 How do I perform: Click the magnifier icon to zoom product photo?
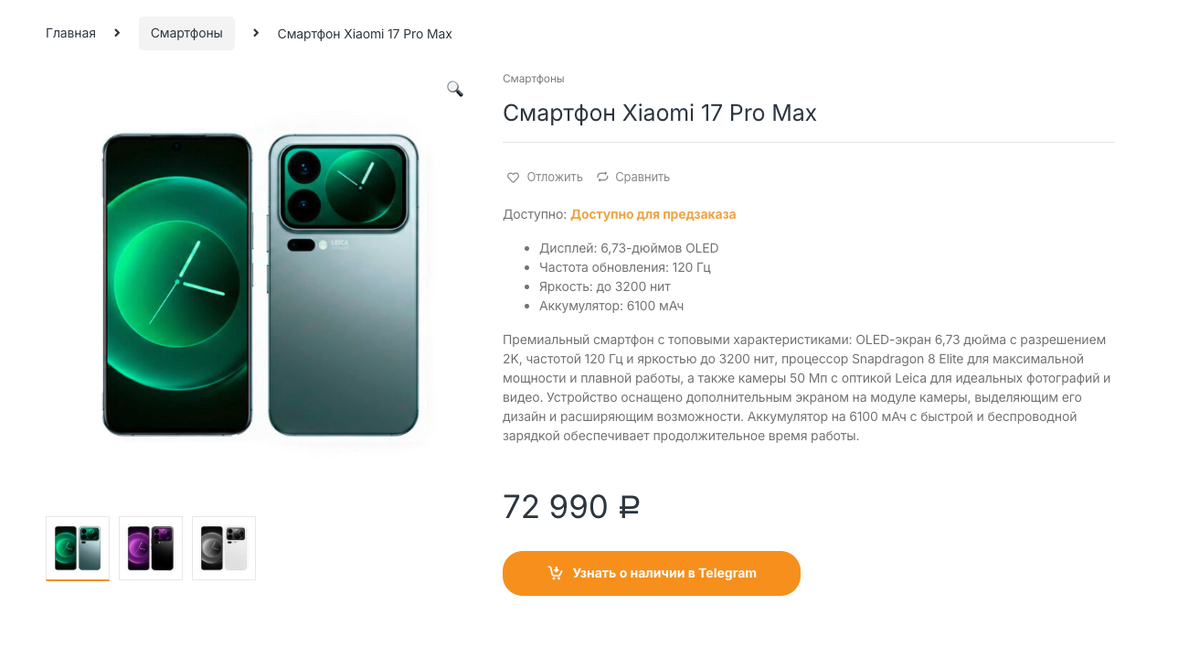(x=455, y=88)
